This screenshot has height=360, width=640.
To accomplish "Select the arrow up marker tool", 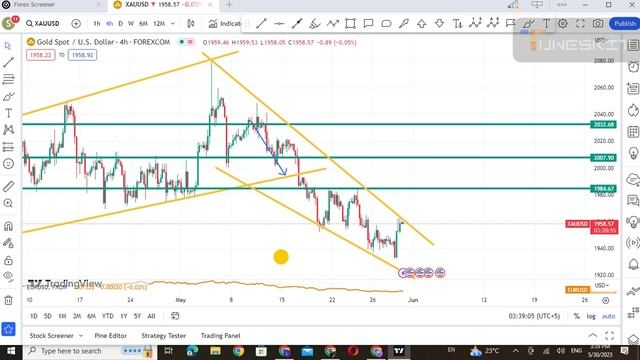I will [422, 24].
